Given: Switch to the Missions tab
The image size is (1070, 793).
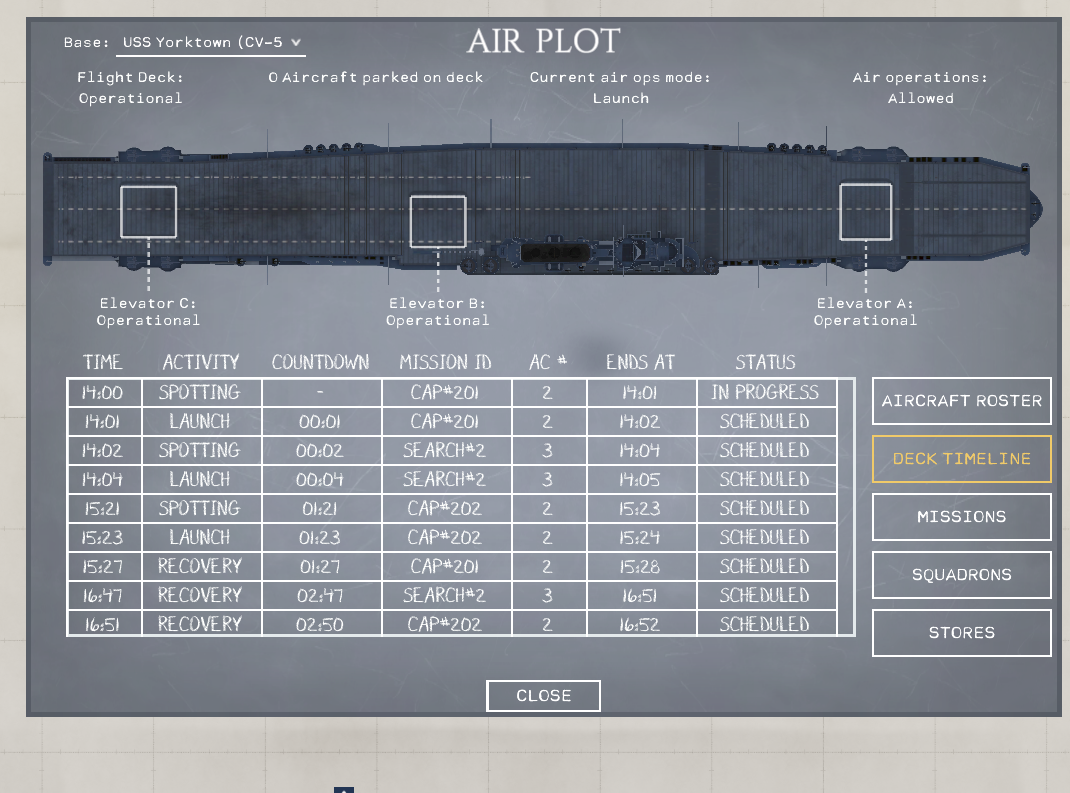Looking at the screenshot, I should pos(961,517).
